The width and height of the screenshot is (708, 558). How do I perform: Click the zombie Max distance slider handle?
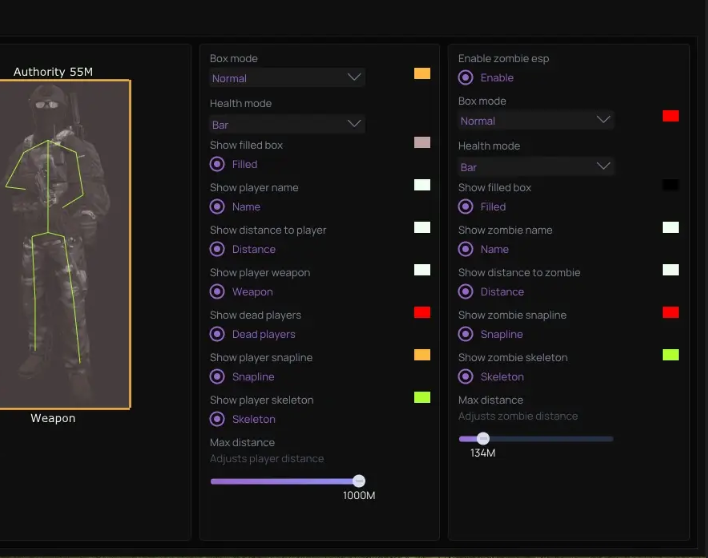pos(483,438)
